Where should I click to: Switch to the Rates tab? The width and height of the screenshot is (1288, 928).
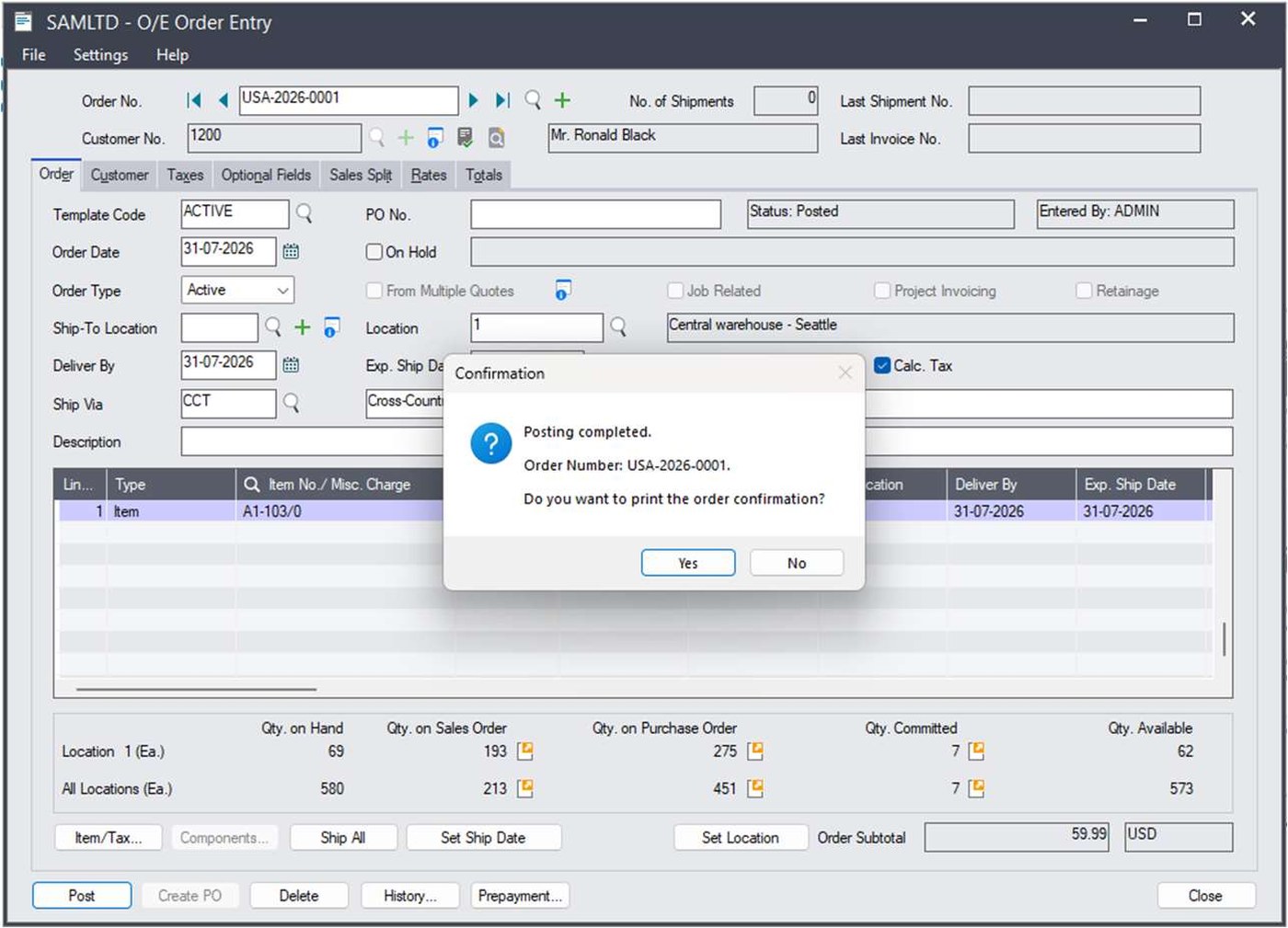click(x=429, y=175)
